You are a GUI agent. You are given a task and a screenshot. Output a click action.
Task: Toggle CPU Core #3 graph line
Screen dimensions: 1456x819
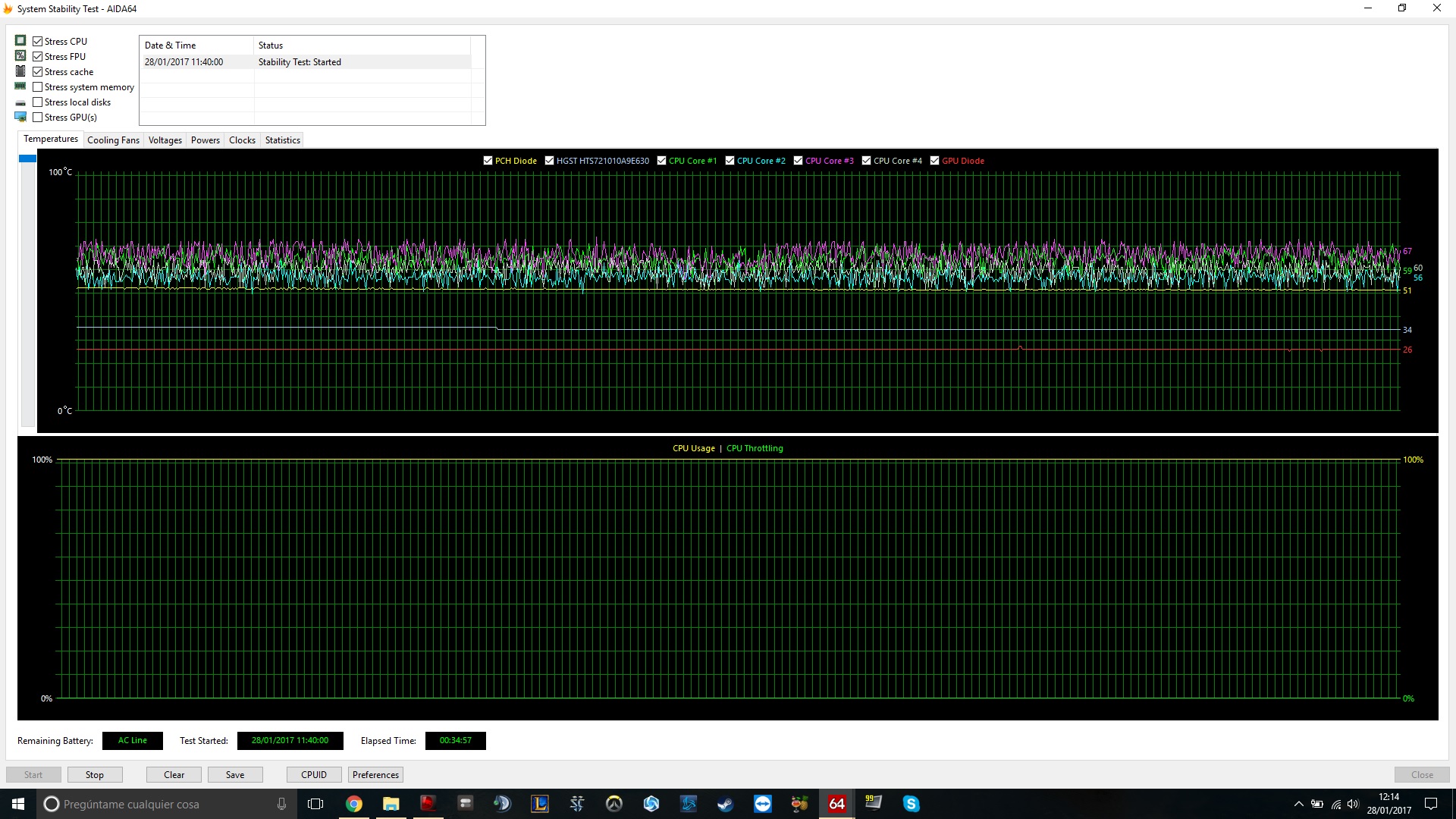(798, 160)
